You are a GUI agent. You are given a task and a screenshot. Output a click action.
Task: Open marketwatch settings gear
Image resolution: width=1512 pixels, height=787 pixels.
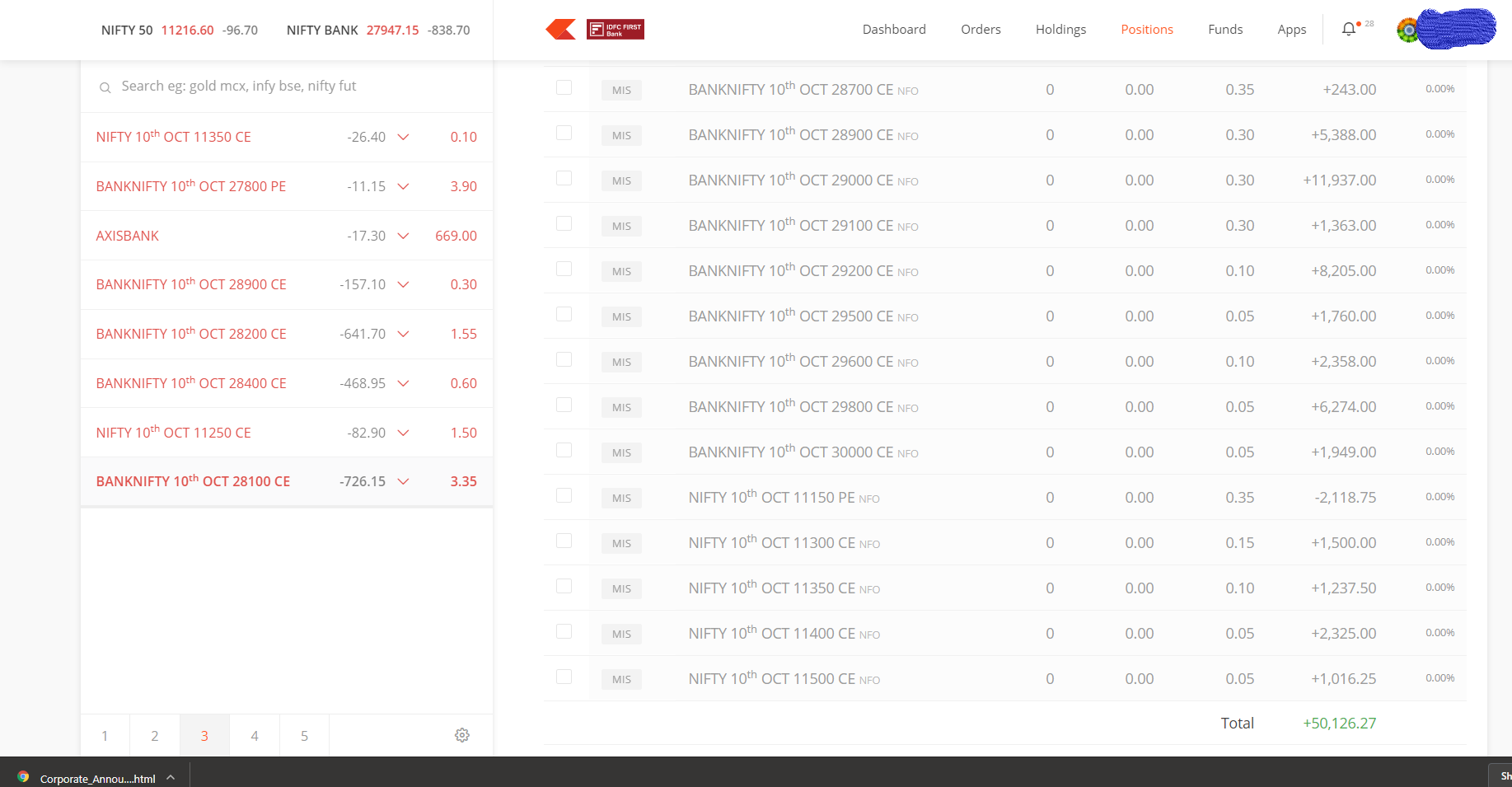point(462,735)
